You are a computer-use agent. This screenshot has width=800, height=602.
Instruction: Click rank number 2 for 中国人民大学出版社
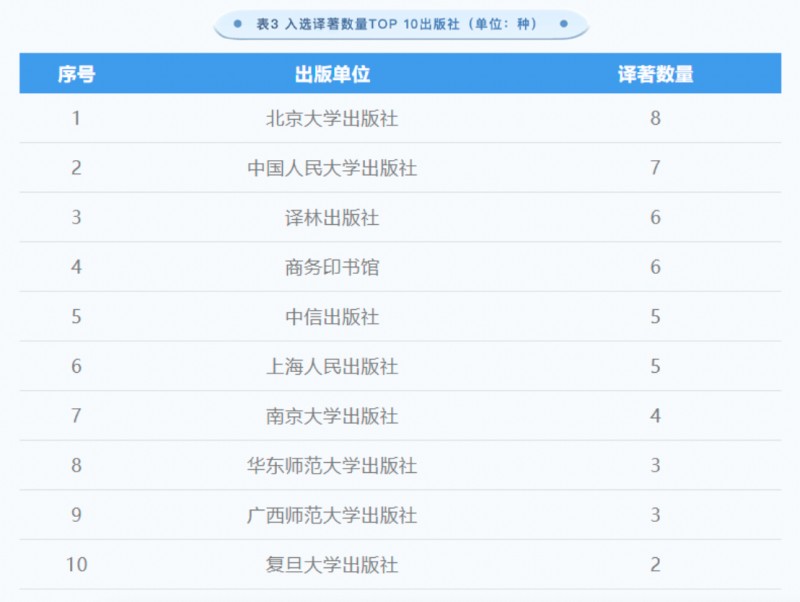[x=77, y=168]
